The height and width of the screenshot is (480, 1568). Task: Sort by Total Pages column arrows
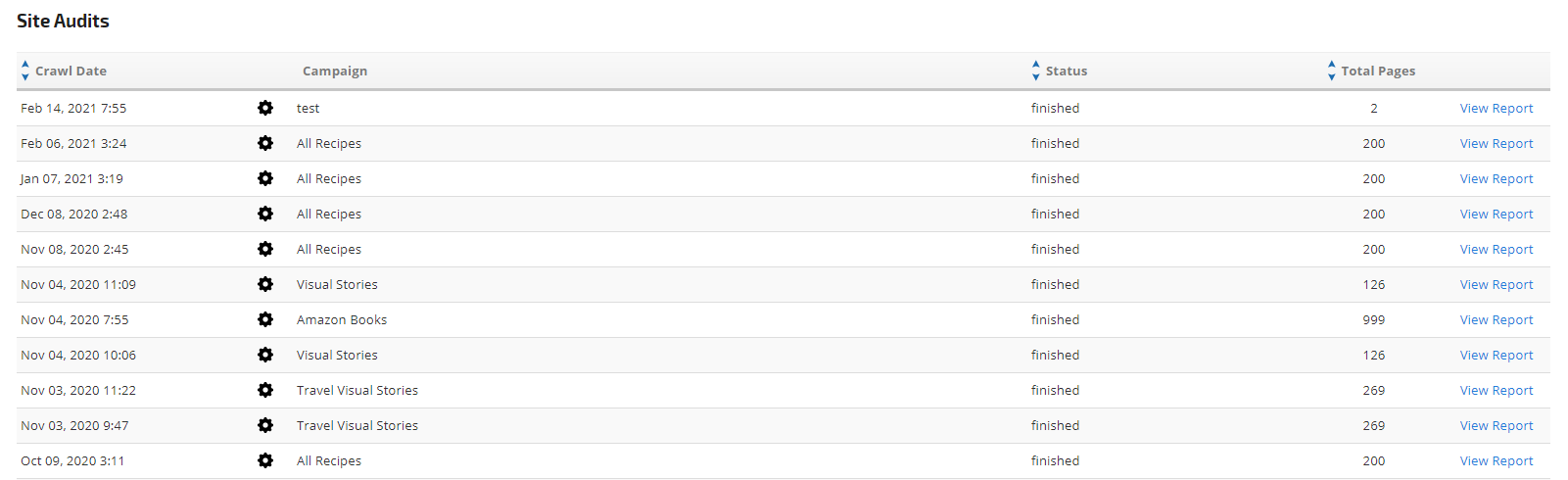1332,71
